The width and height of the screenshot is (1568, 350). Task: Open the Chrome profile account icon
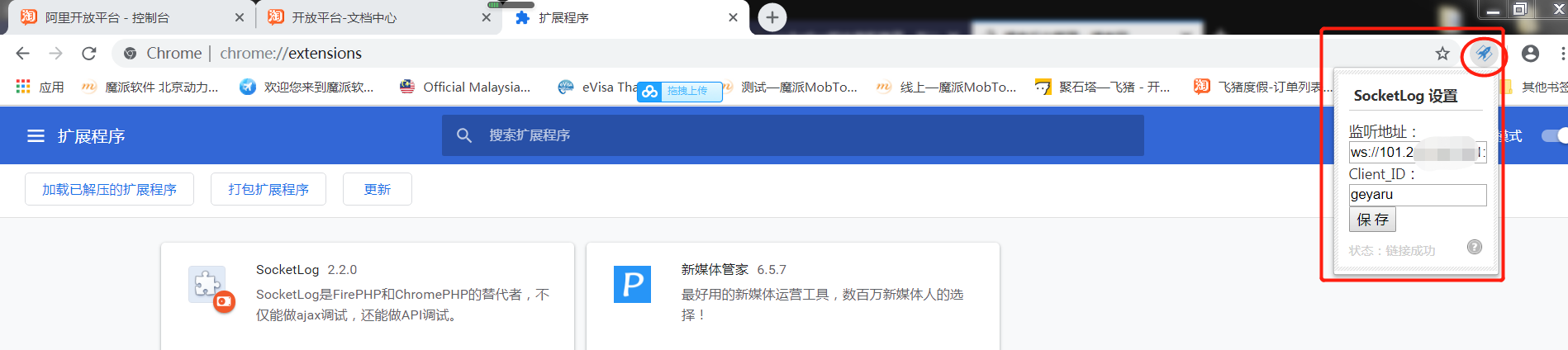click(1530, 53)
